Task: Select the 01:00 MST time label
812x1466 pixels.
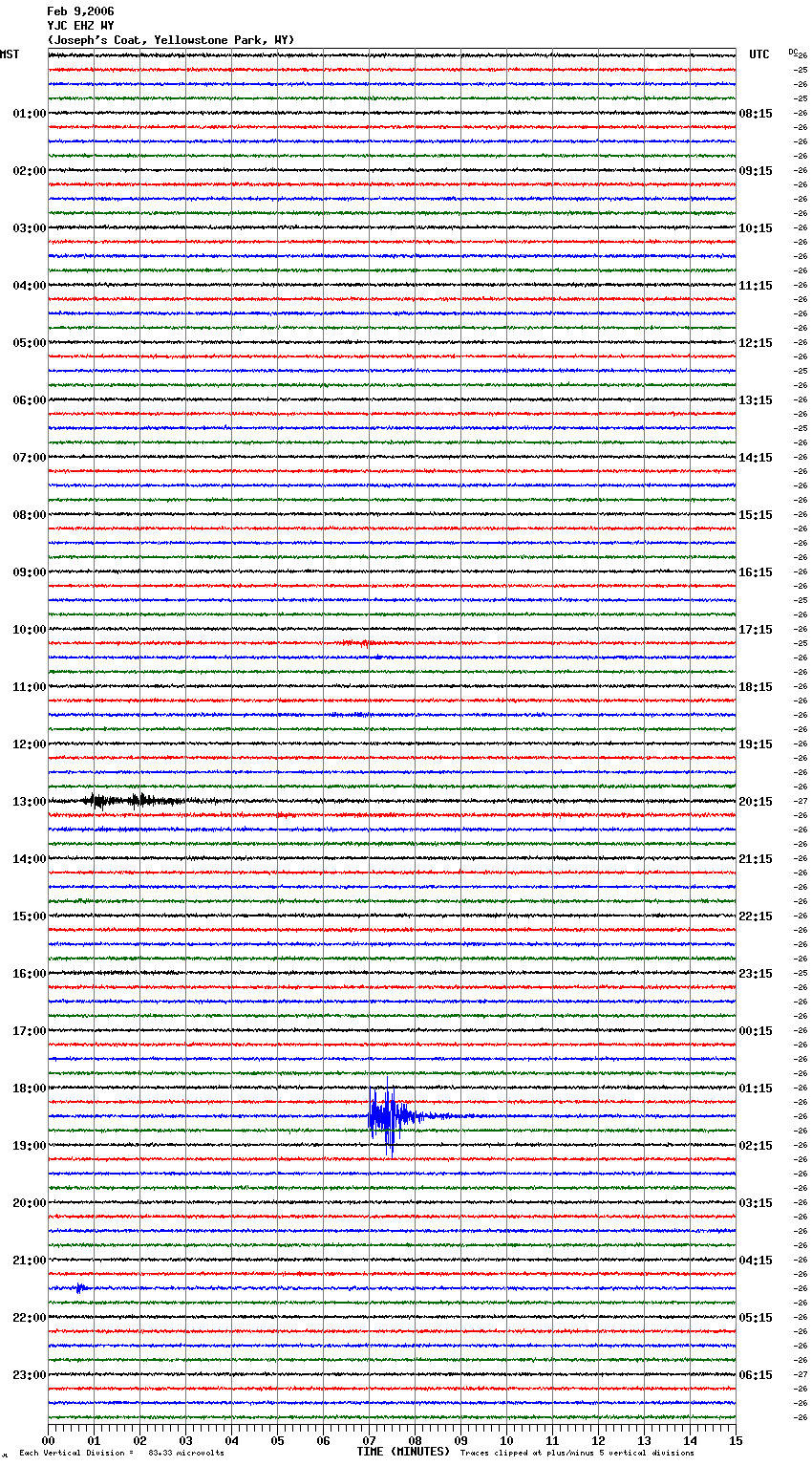Action: click(30, 114)
